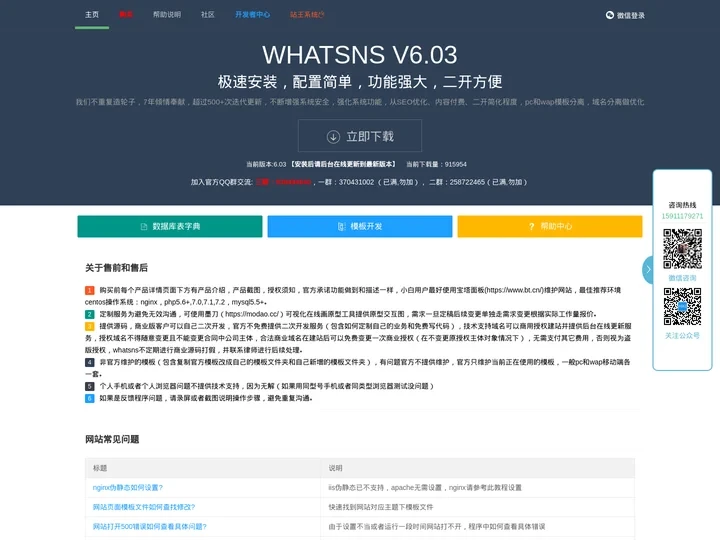720x540 pixels.
Task: Click the 微信咨询 label
Action: point(682,278)
